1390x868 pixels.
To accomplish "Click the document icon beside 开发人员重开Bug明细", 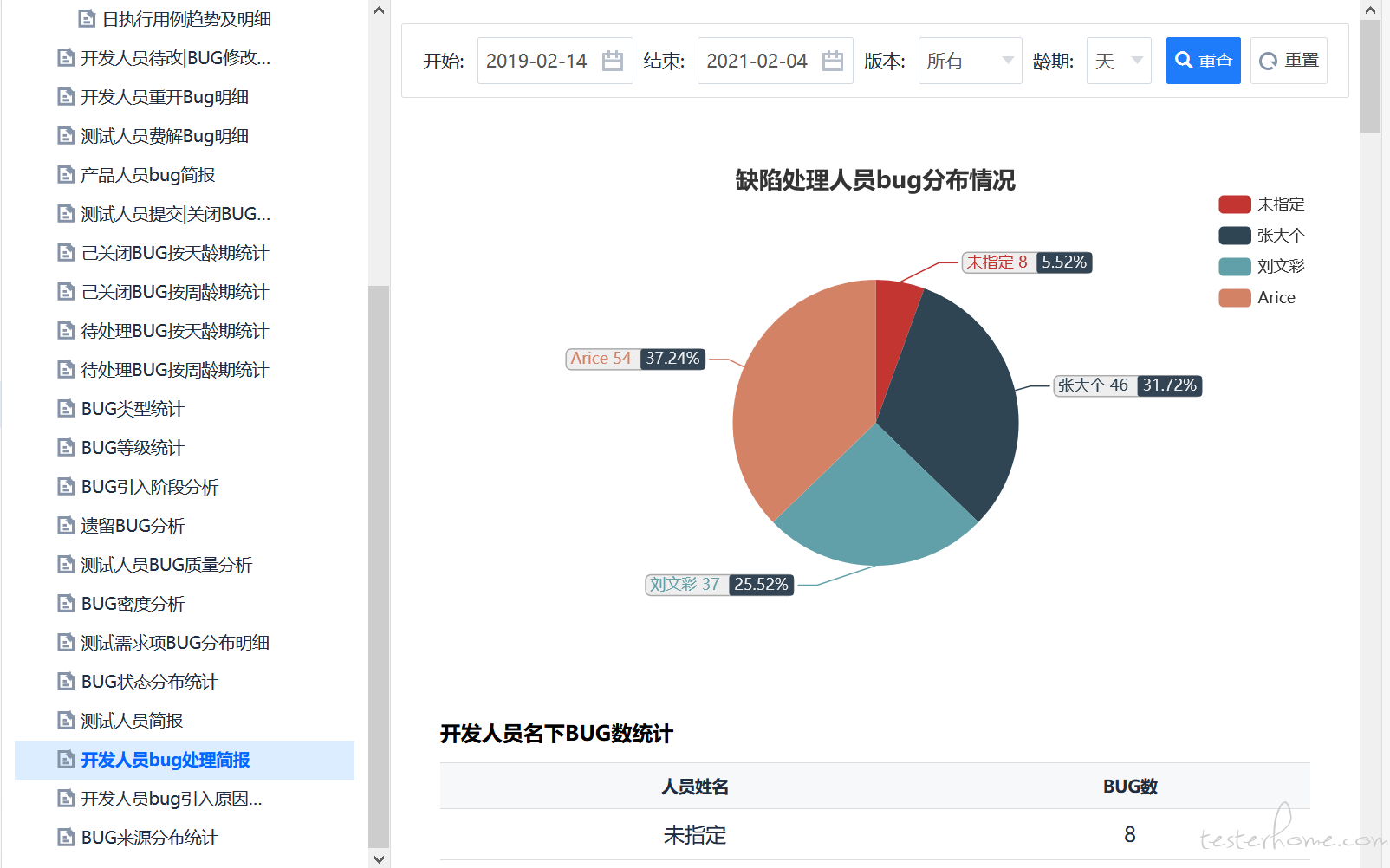I will pyautogui.click(x=66, y=97).
